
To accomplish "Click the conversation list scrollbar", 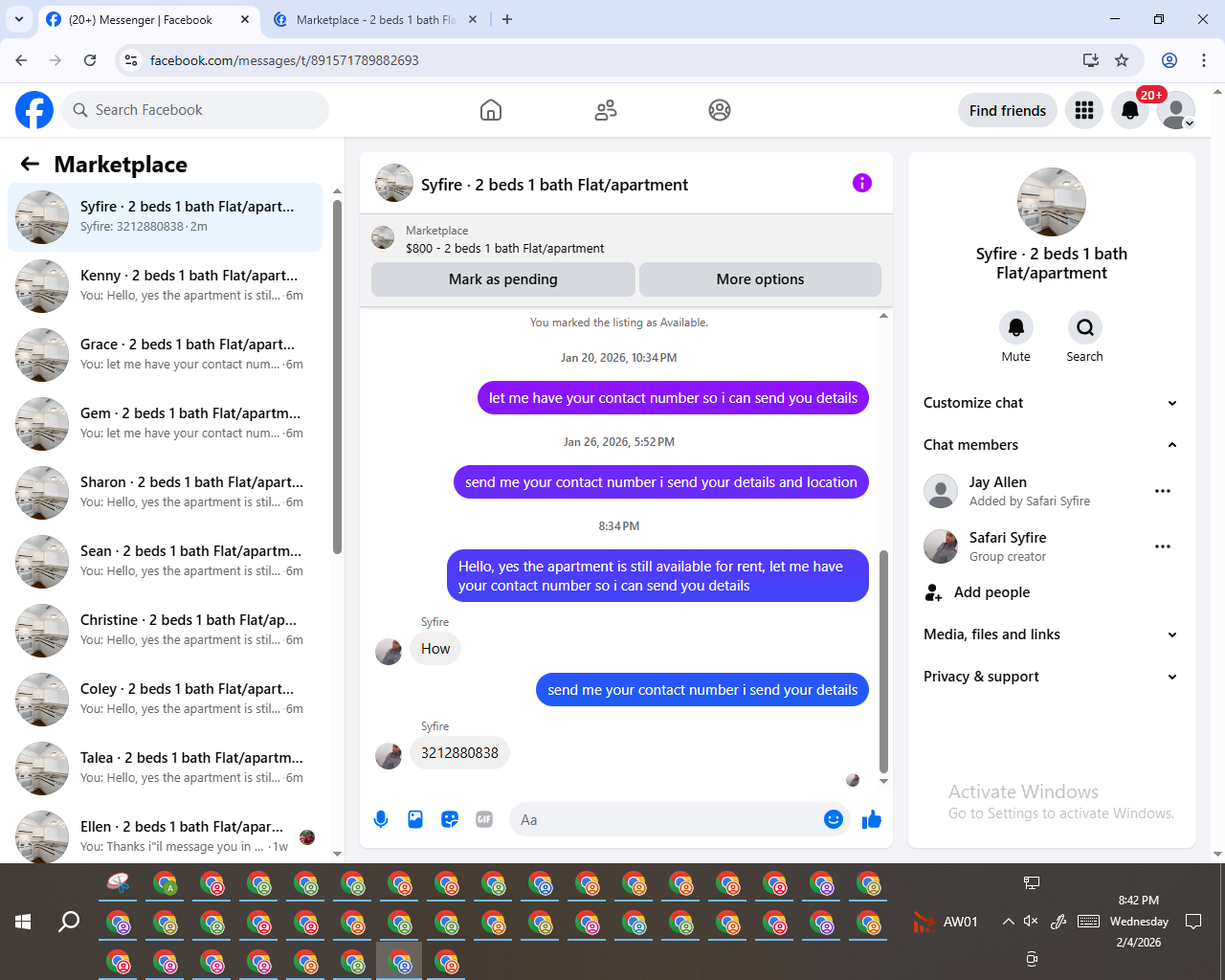I will pos(337,377).
